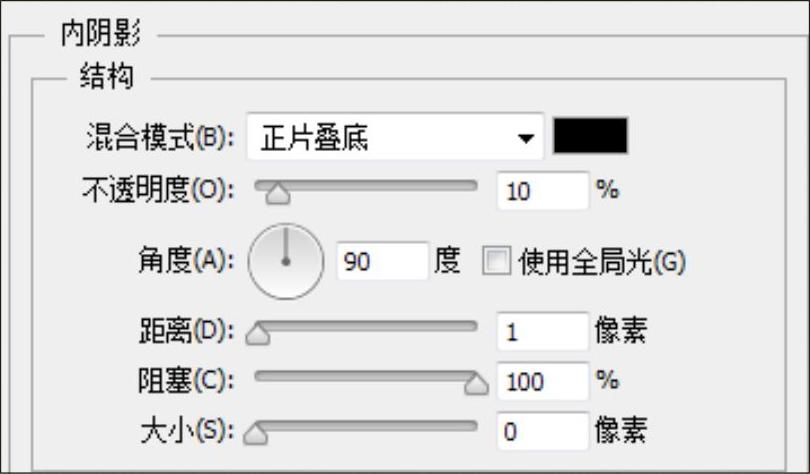The image size is (810, 474).
Task: Click the black shadow color swatch
Action: coord(590,137)
